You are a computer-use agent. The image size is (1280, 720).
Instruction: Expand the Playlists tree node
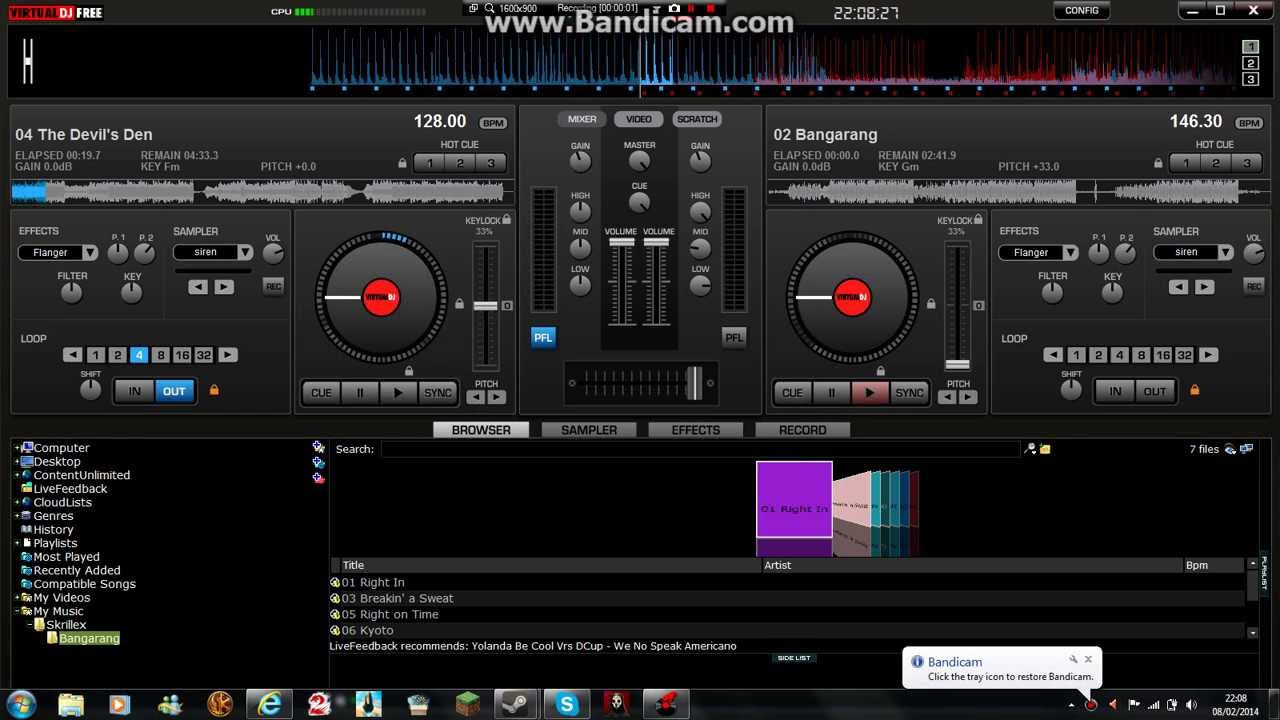tap(18, 543)
